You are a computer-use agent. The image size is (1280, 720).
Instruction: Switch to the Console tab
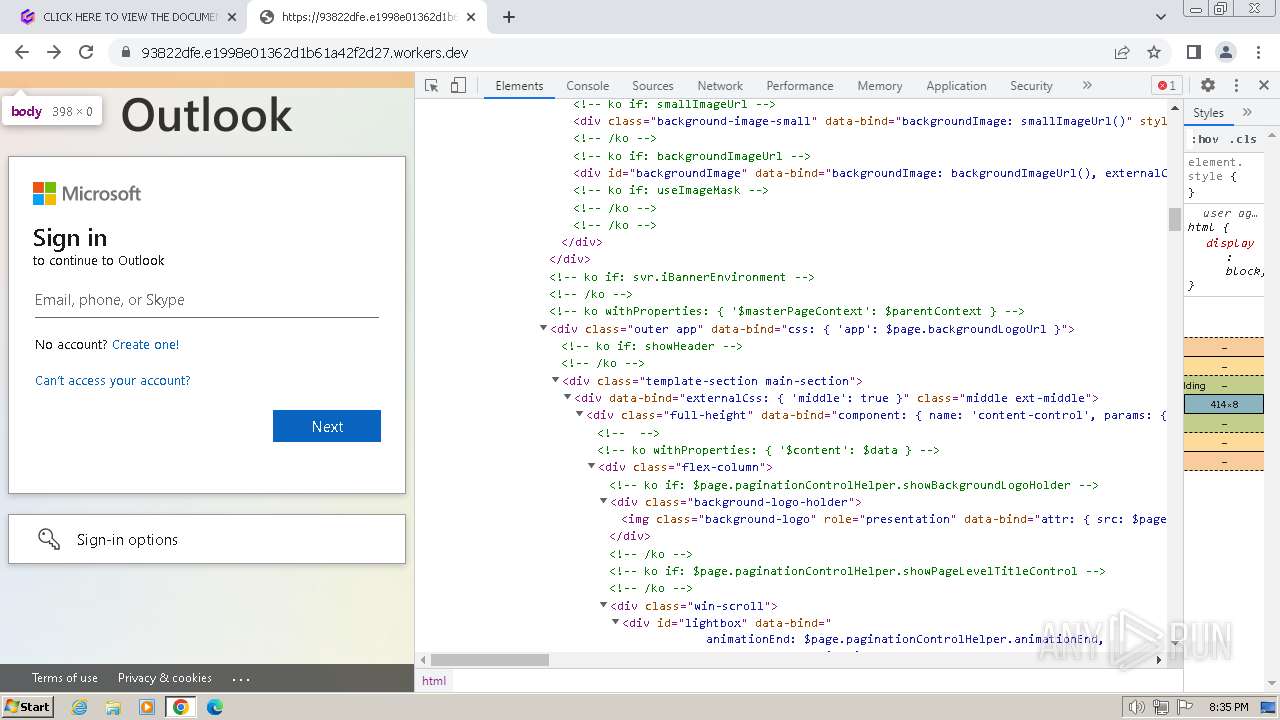tap(588, 86)
